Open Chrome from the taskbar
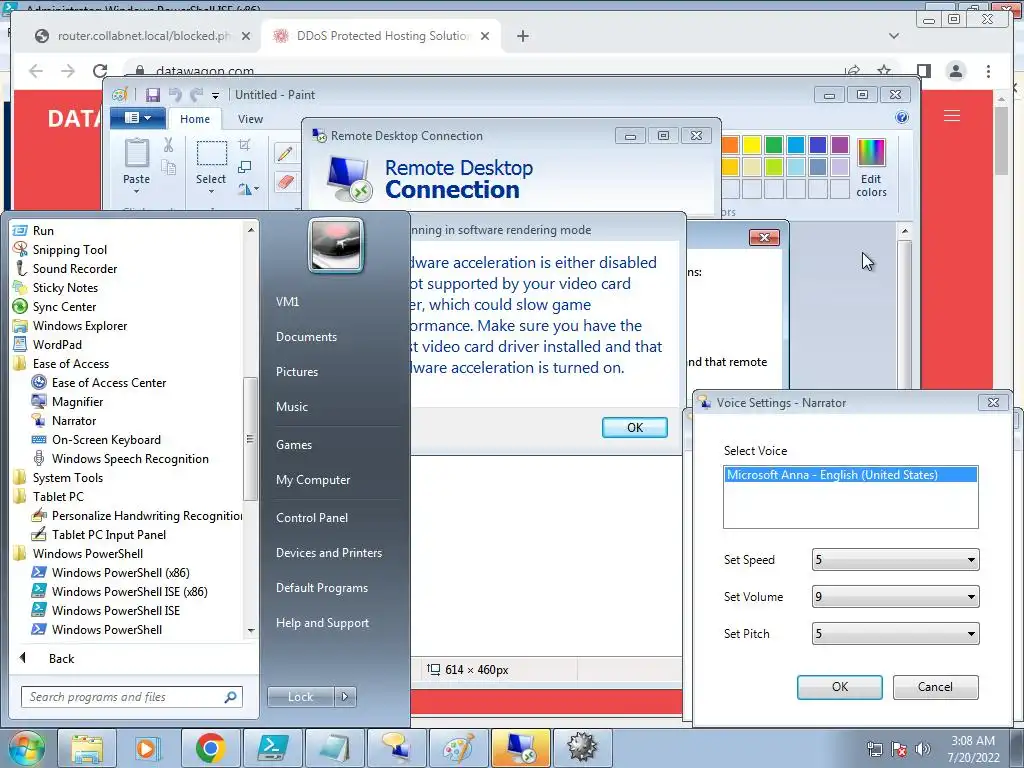 point(210,748)
